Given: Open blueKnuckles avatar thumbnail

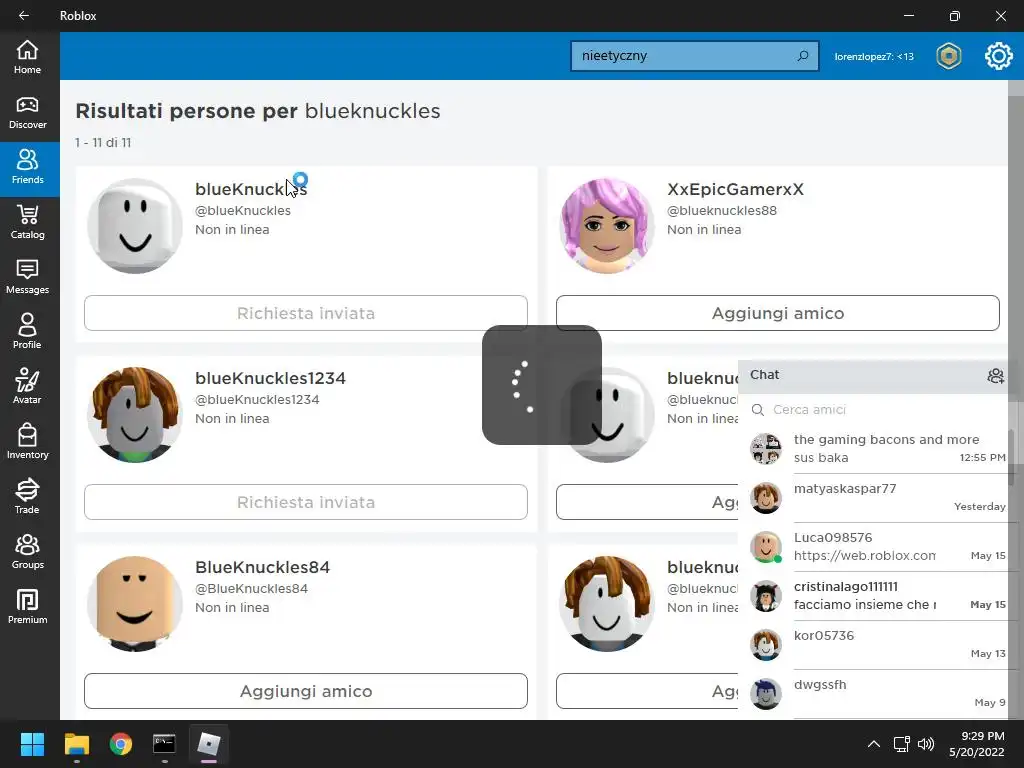Looking at the screenshot, I should [135, 226].
